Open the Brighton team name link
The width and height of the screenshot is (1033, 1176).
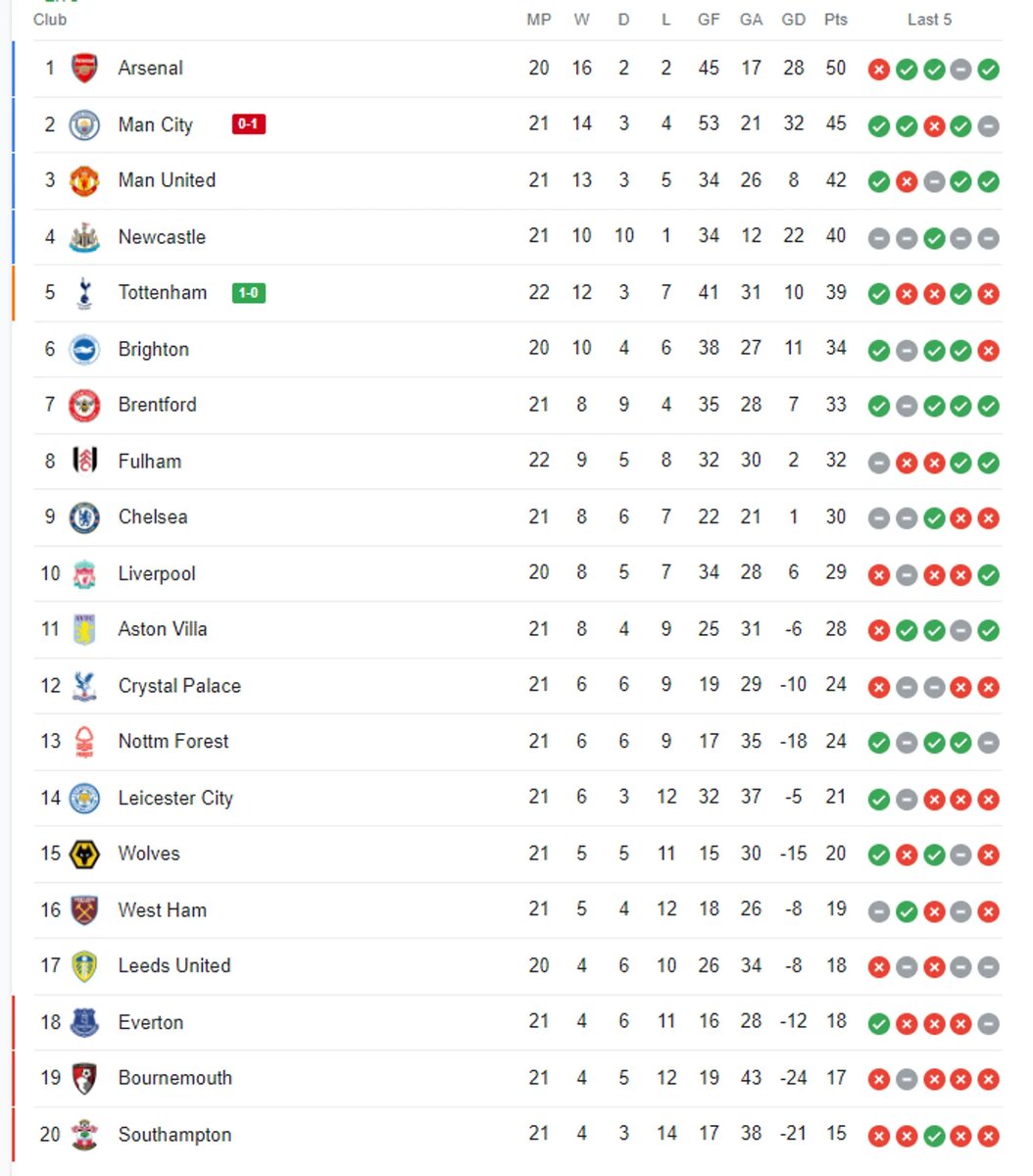(154, 349)
